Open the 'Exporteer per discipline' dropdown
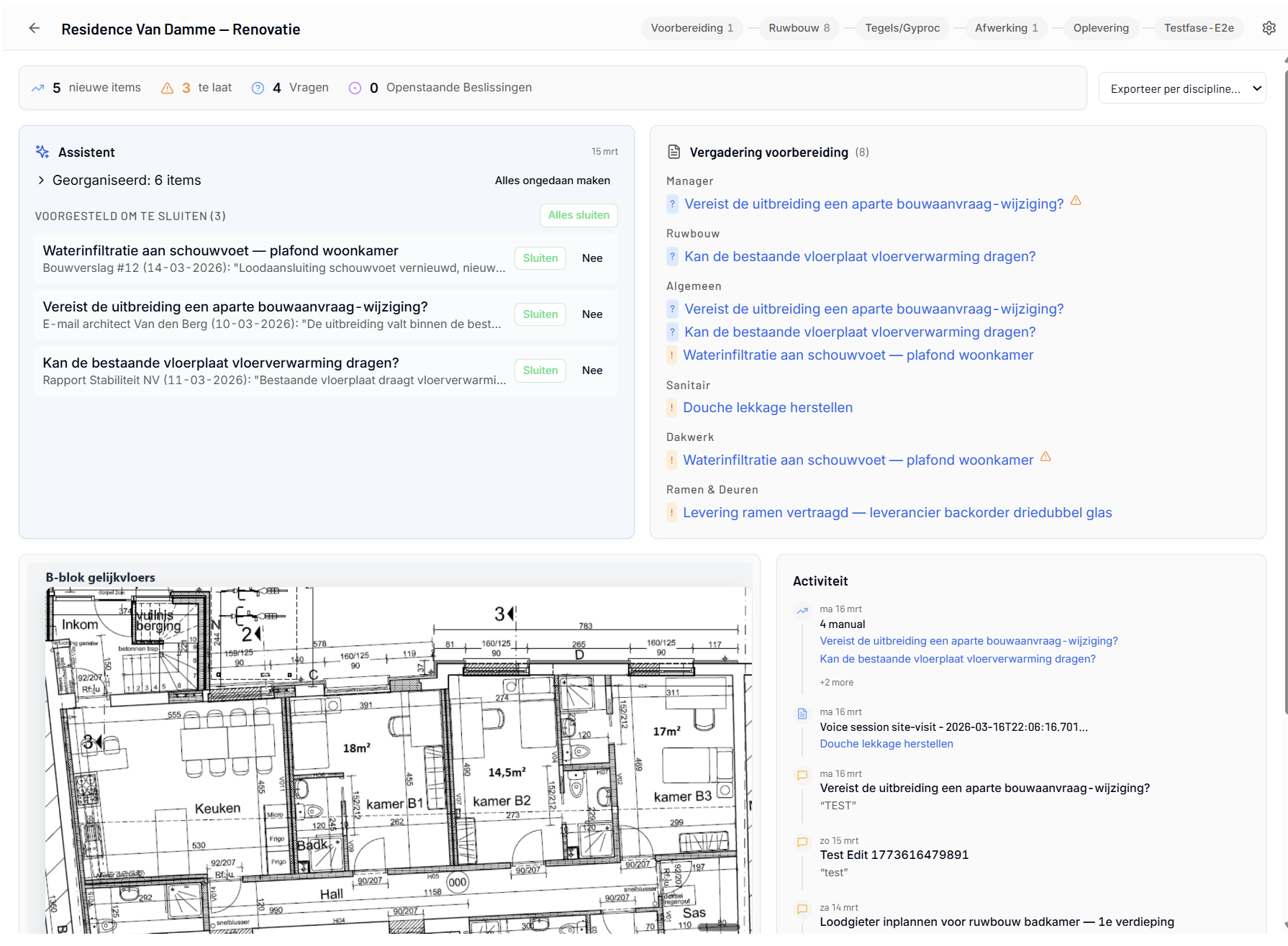1288x946 pixels. (1182, 88)
